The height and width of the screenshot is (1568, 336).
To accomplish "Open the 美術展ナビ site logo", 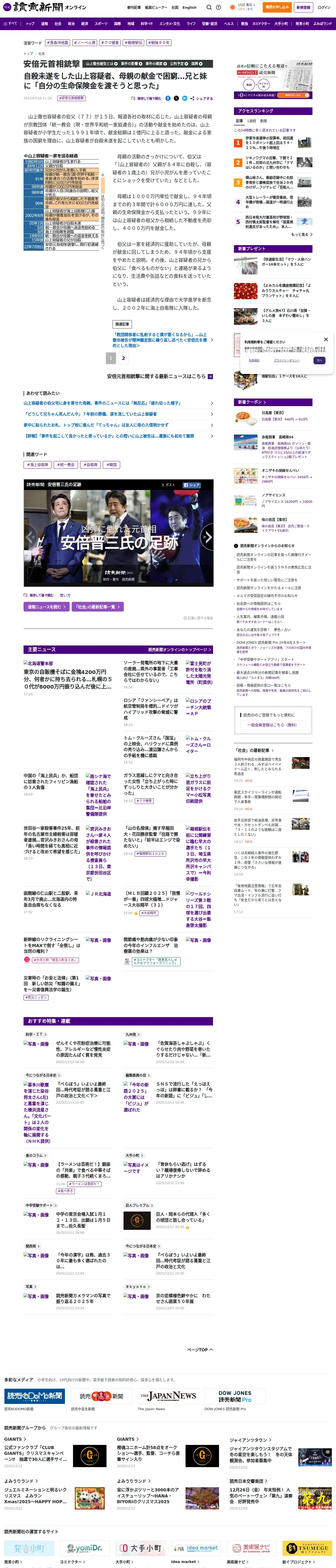I will (x=251, y=1548).
